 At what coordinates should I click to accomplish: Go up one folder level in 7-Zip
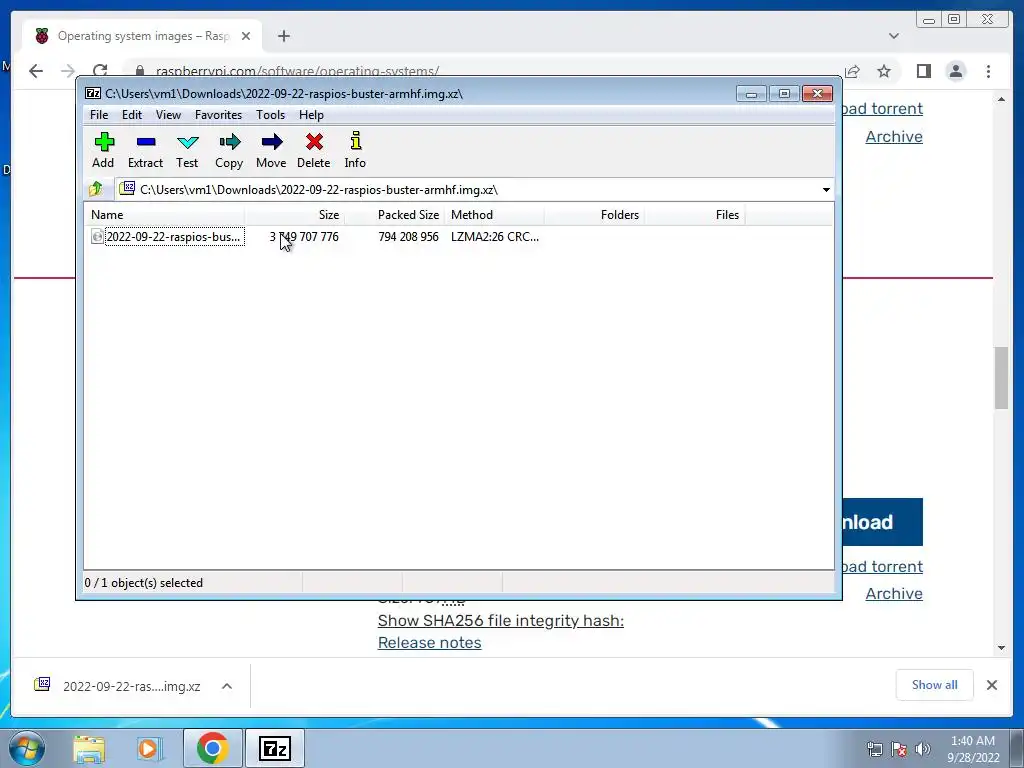coord(97,189)
